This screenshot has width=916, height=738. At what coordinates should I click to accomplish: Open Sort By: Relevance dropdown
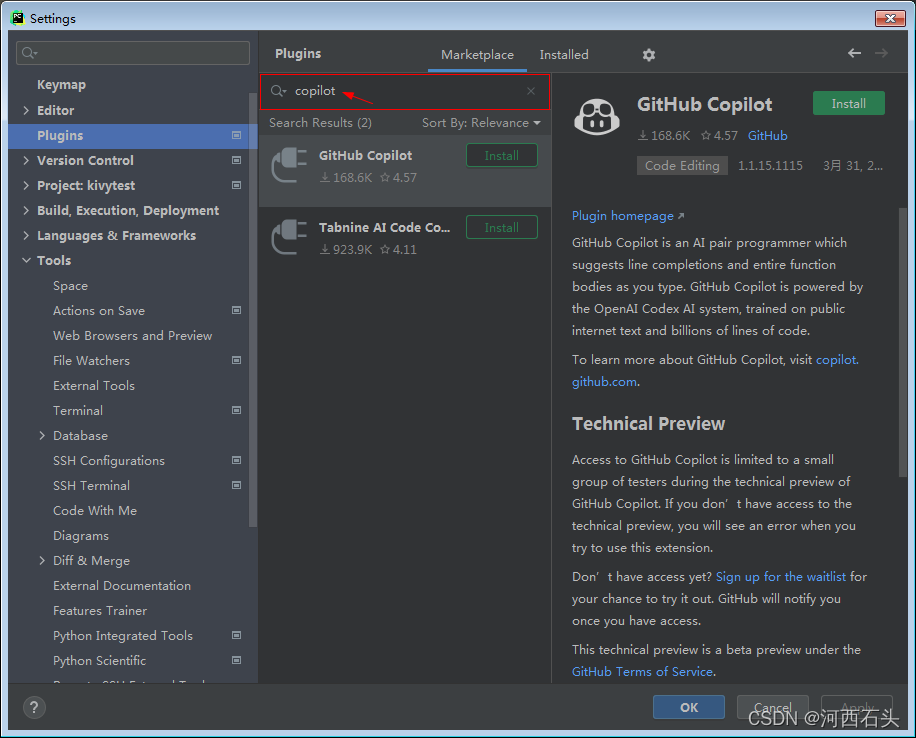tap(481, 123)
